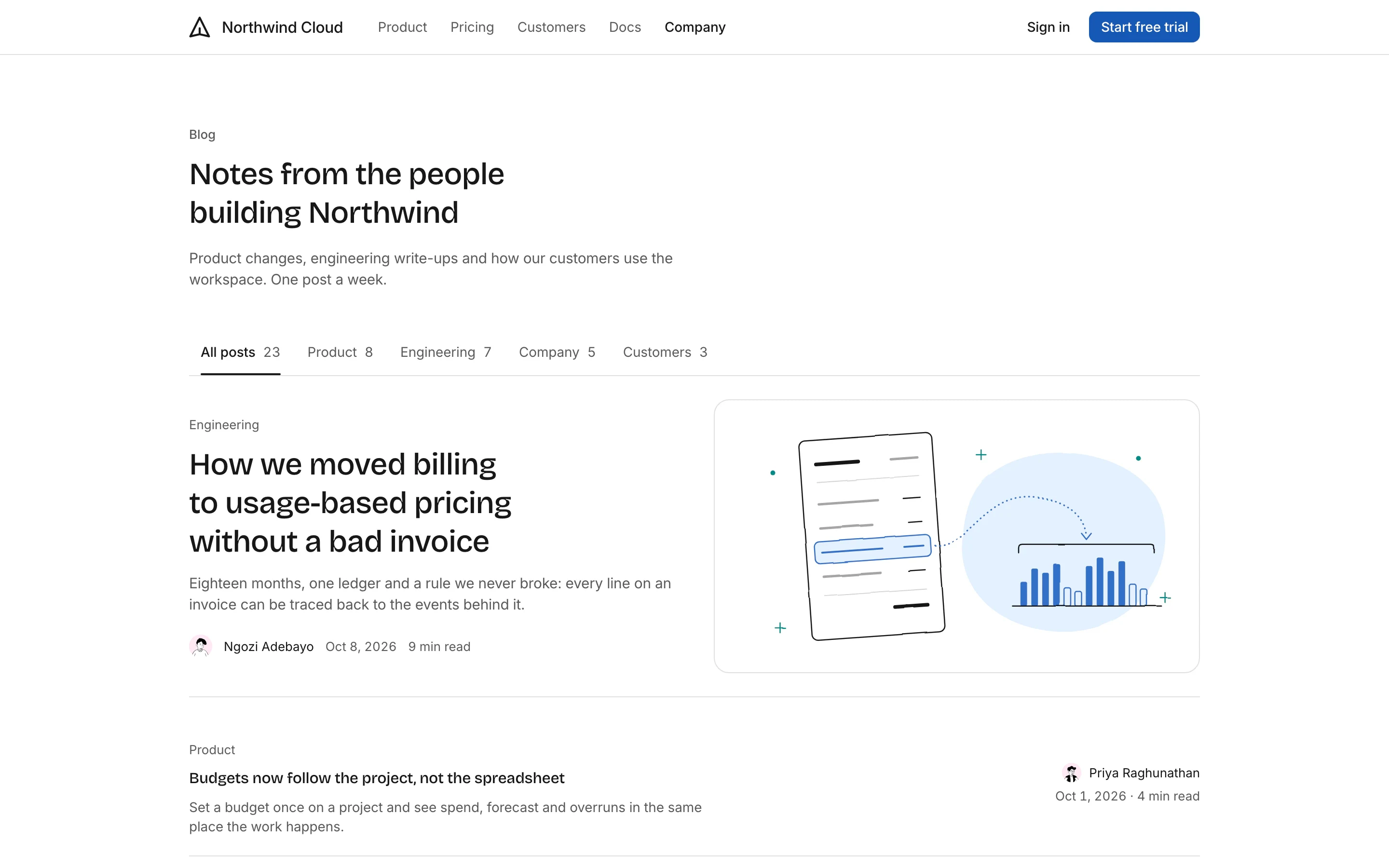Open the Customers navigation link
Screen dimensions: 1389x868
551,27
